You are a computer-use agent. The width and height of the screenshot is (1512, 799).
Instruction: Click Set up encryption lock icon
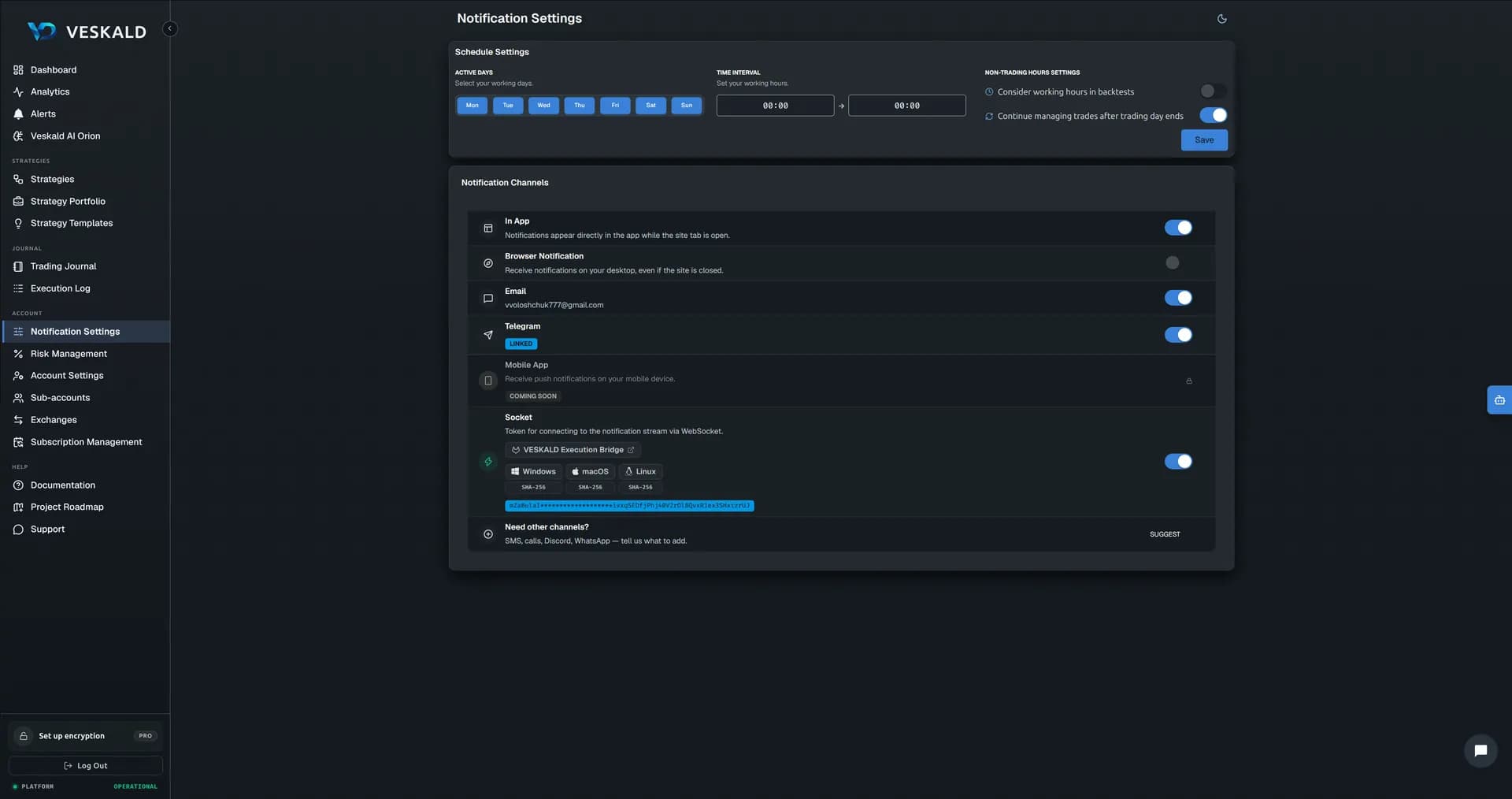24,736
